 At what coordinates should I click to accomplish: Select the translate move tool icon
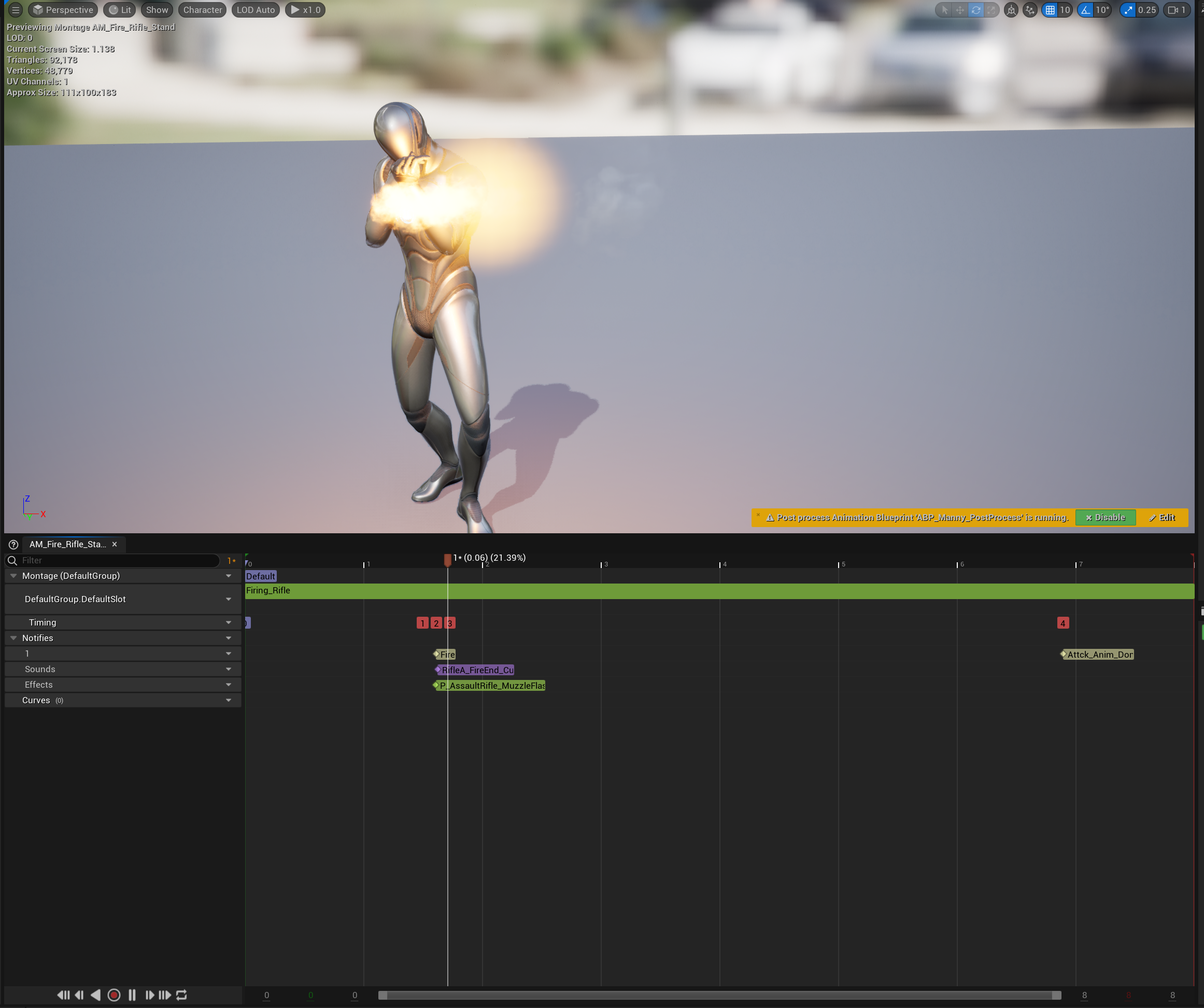tap(960, 10)
